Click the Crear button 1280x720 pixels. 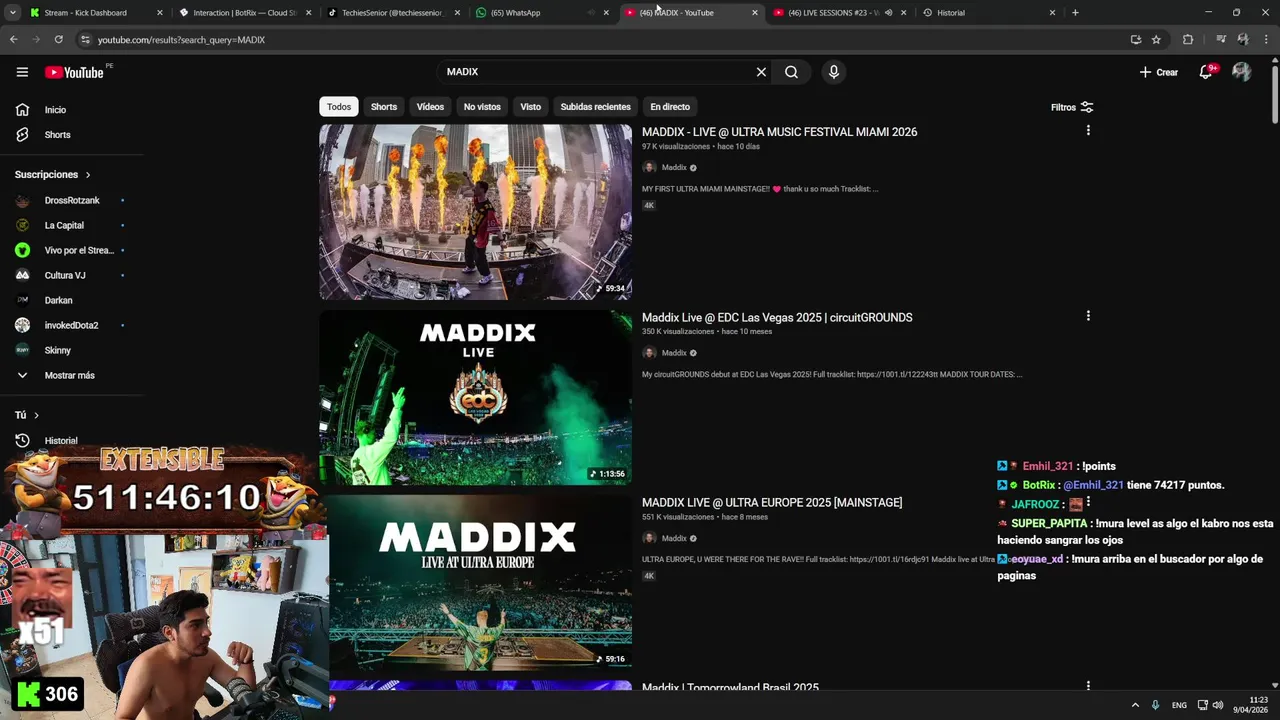[1159, 72]
